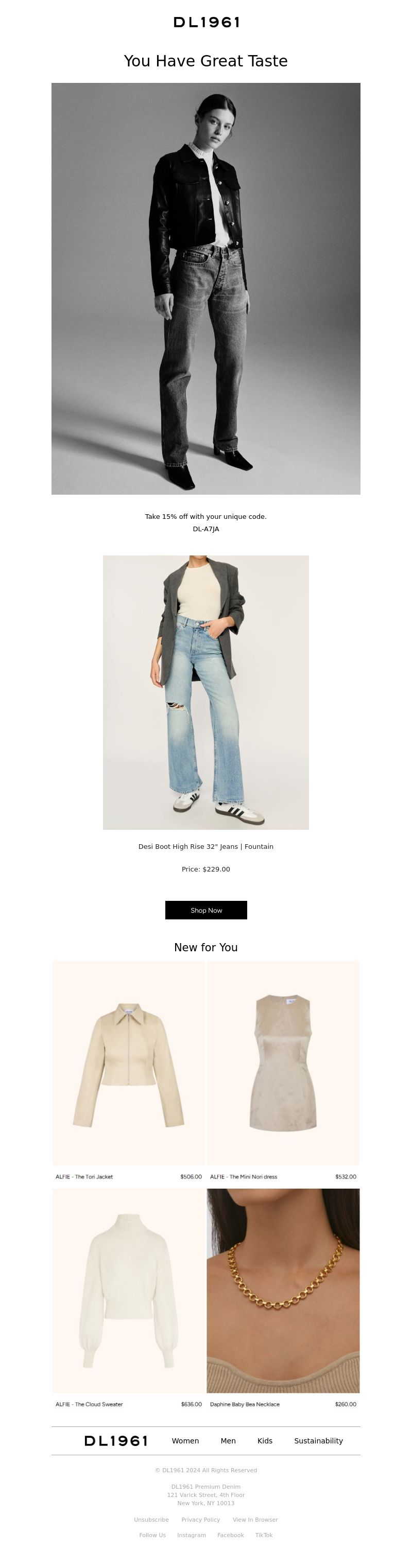This screenshot has height=1568, width=412.
Task: Click the Shop Now button
Action: (x=205, y=910)
